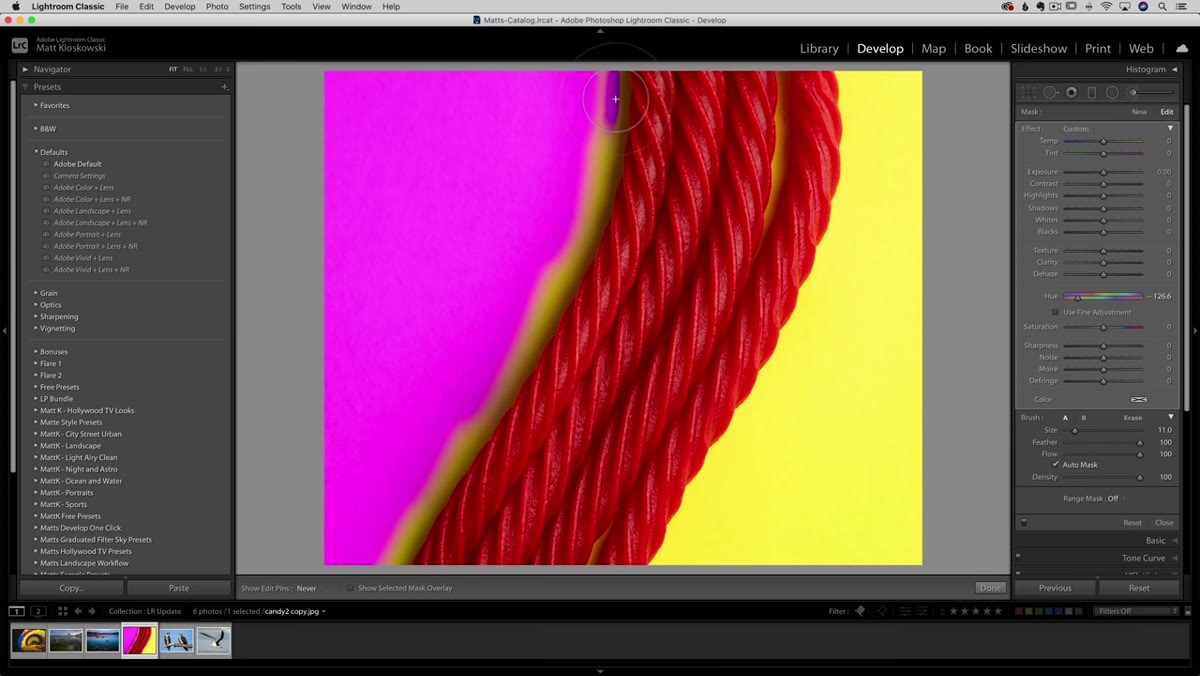Select brush A
This screenshot has width=1200, height=676.
(1065, 417)
